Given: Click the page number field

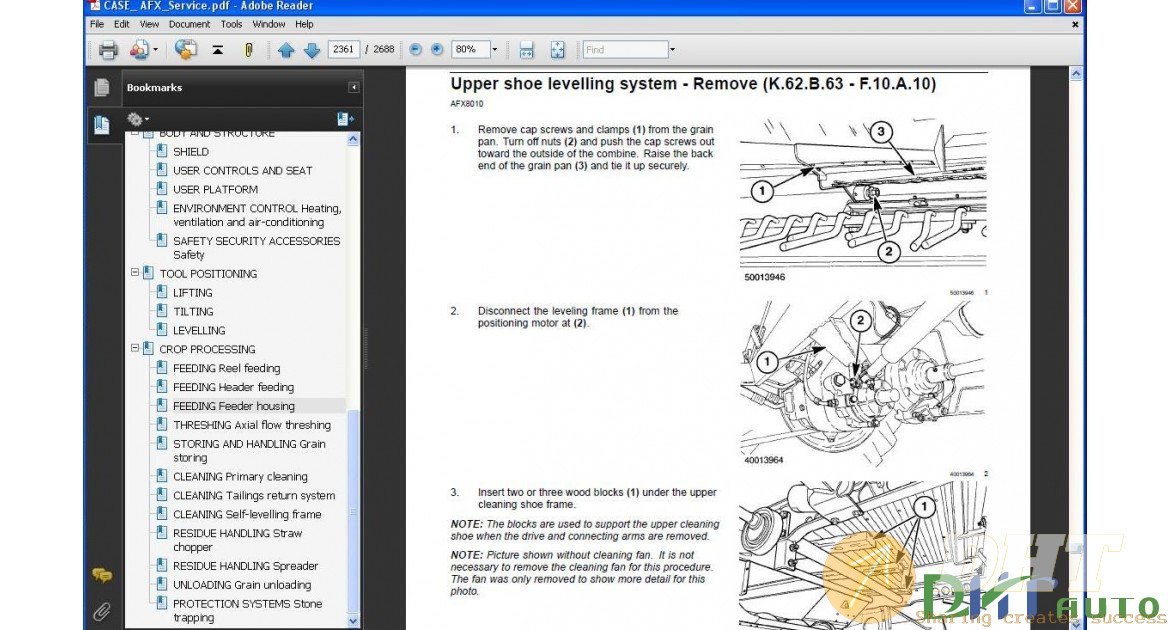Looking at the screenshot, I should tap(343, 49).
